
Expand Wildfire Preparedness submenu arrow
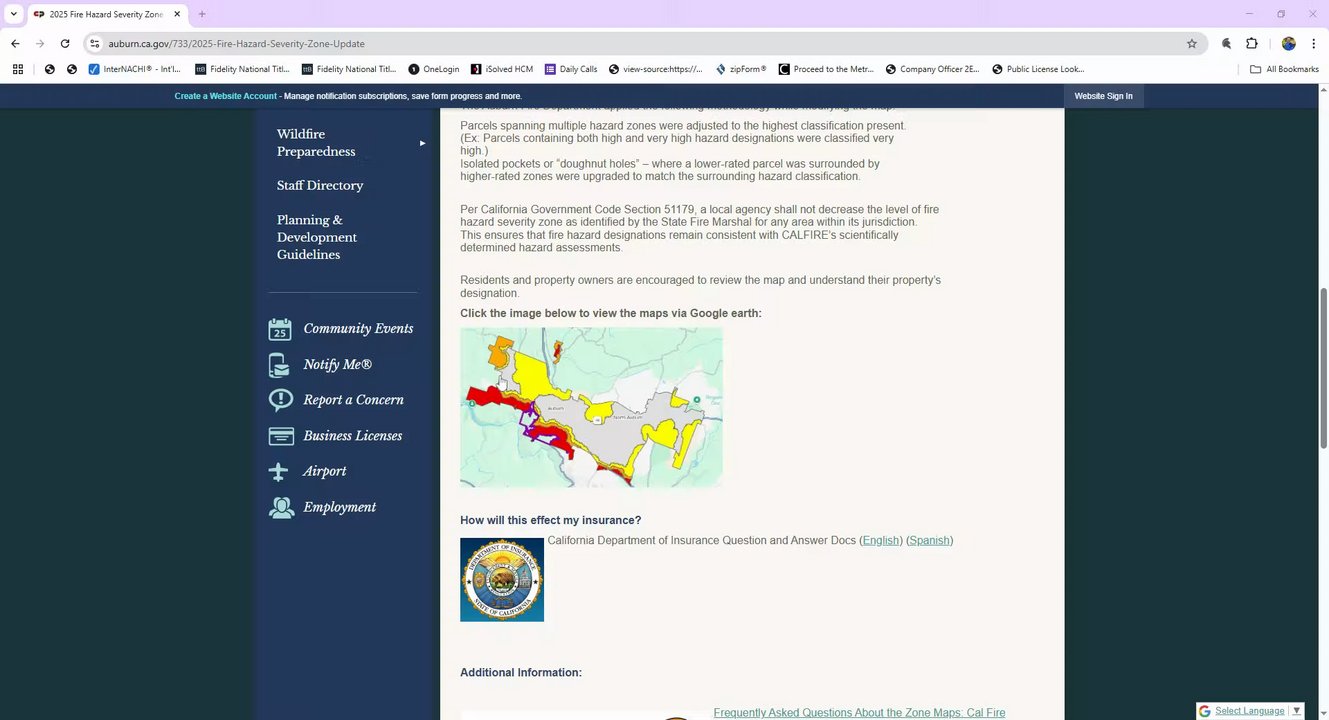pyautogui.click(x=422, y=143)
